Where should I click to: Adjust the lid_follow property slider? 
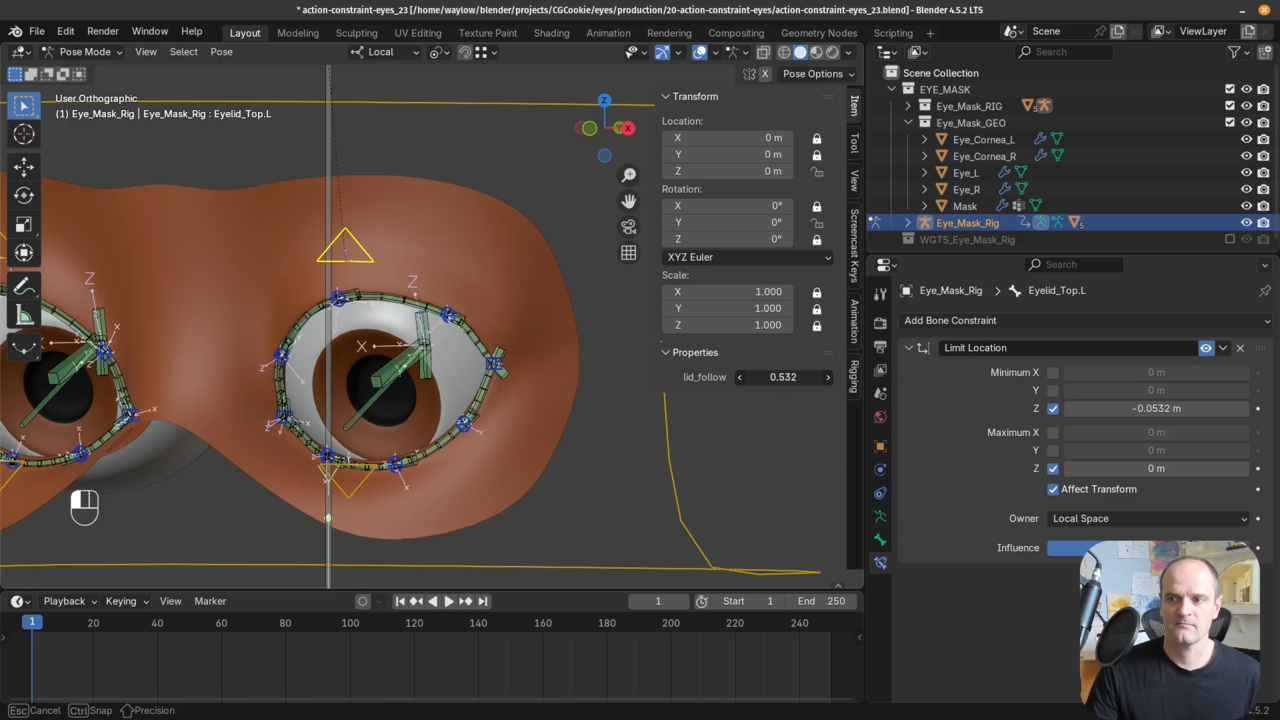783,377
